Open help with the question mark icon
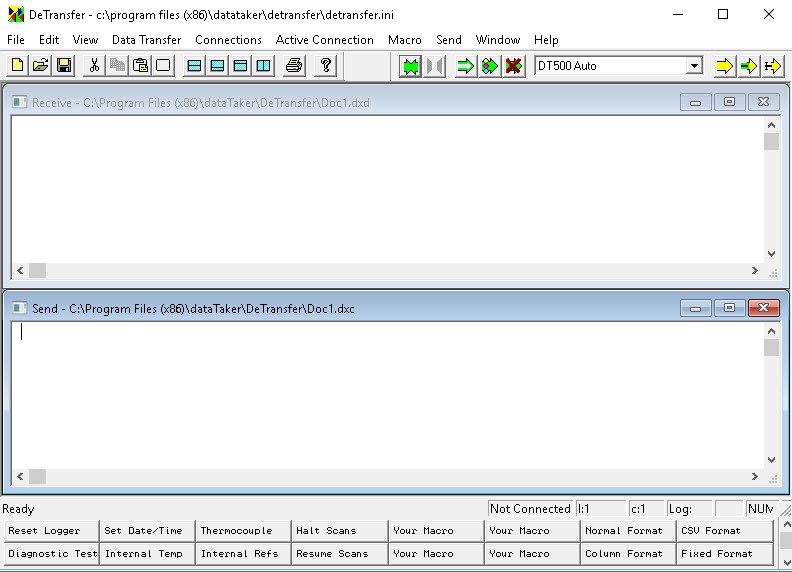 [x=326, y=66]
